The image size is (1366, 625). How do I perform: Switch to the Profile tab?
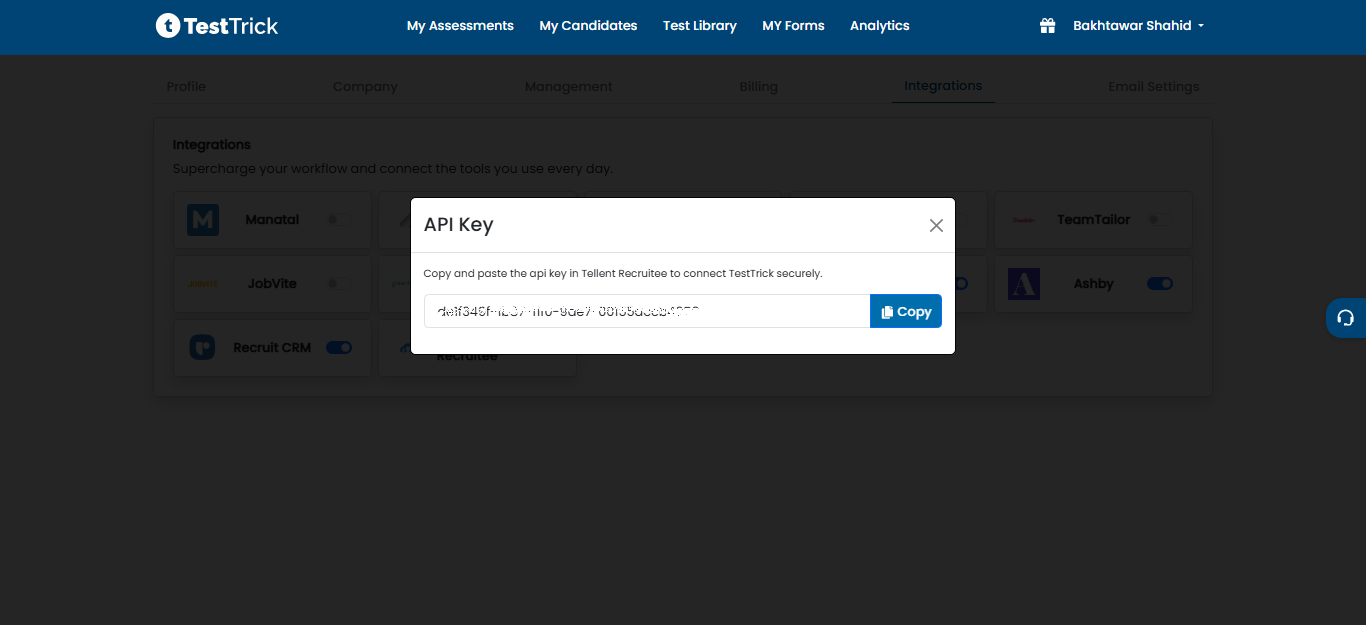[x=186, y=87]
